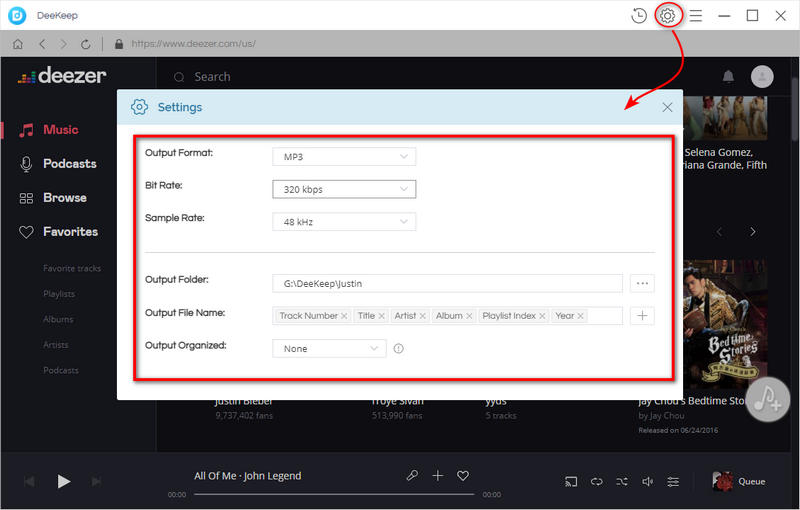Go to browser home icon
This screenshot has height=510, width=800.
pos(18,44)
